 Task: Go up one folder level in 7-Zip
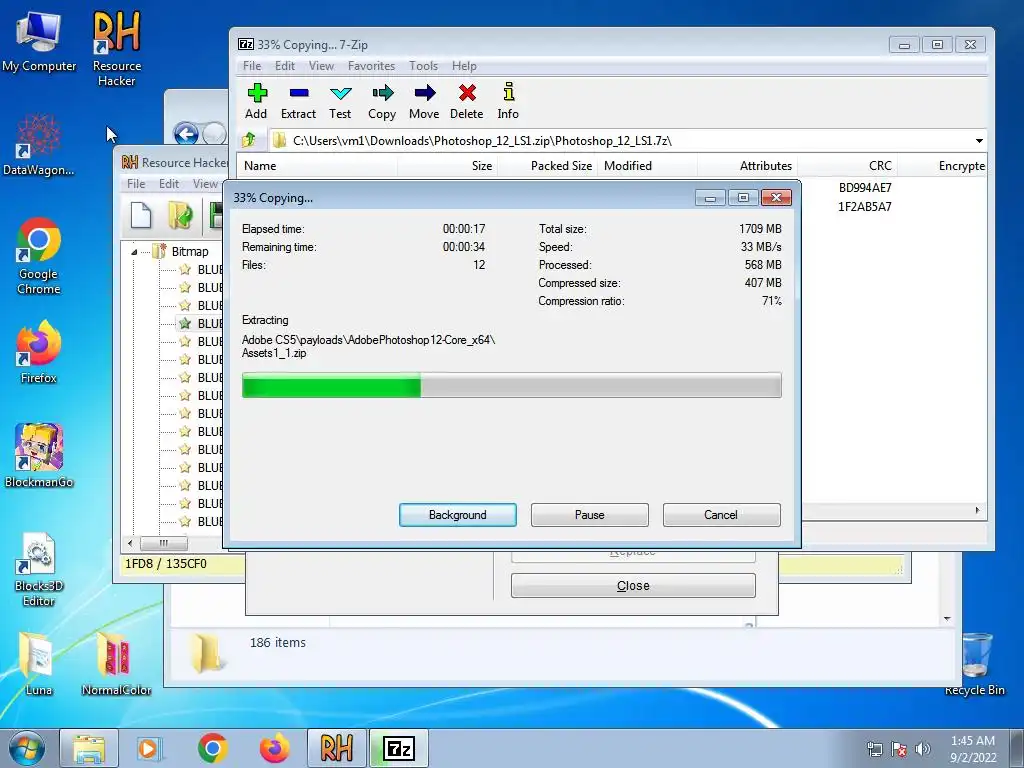(249, 140)
